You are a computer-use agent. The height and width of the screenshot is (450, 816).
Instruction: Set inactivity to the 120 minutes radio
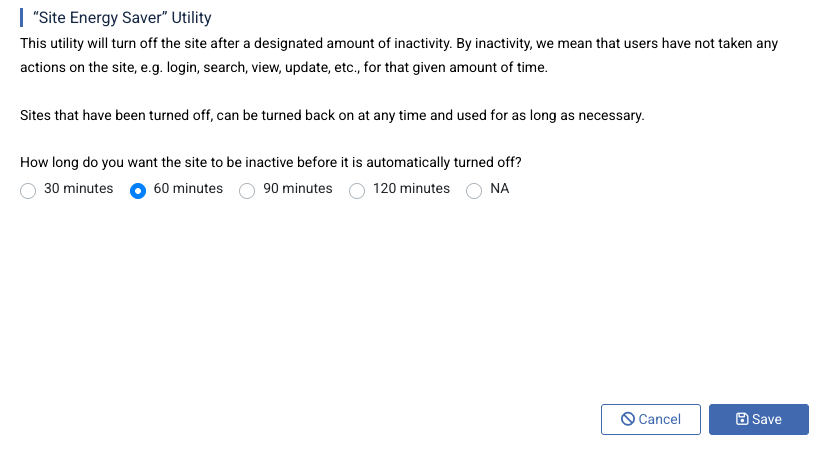coord(357,190)
